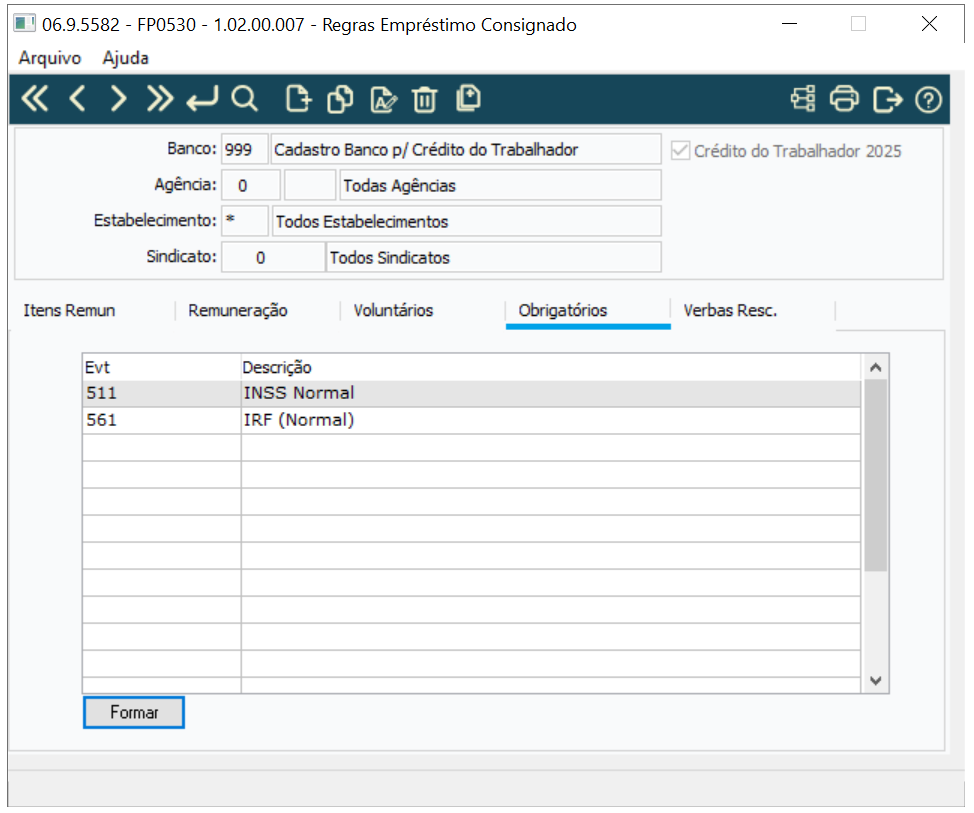974x813 pixels.
Task: Exit using the door-arrow icon
Action: coord(887,99)
